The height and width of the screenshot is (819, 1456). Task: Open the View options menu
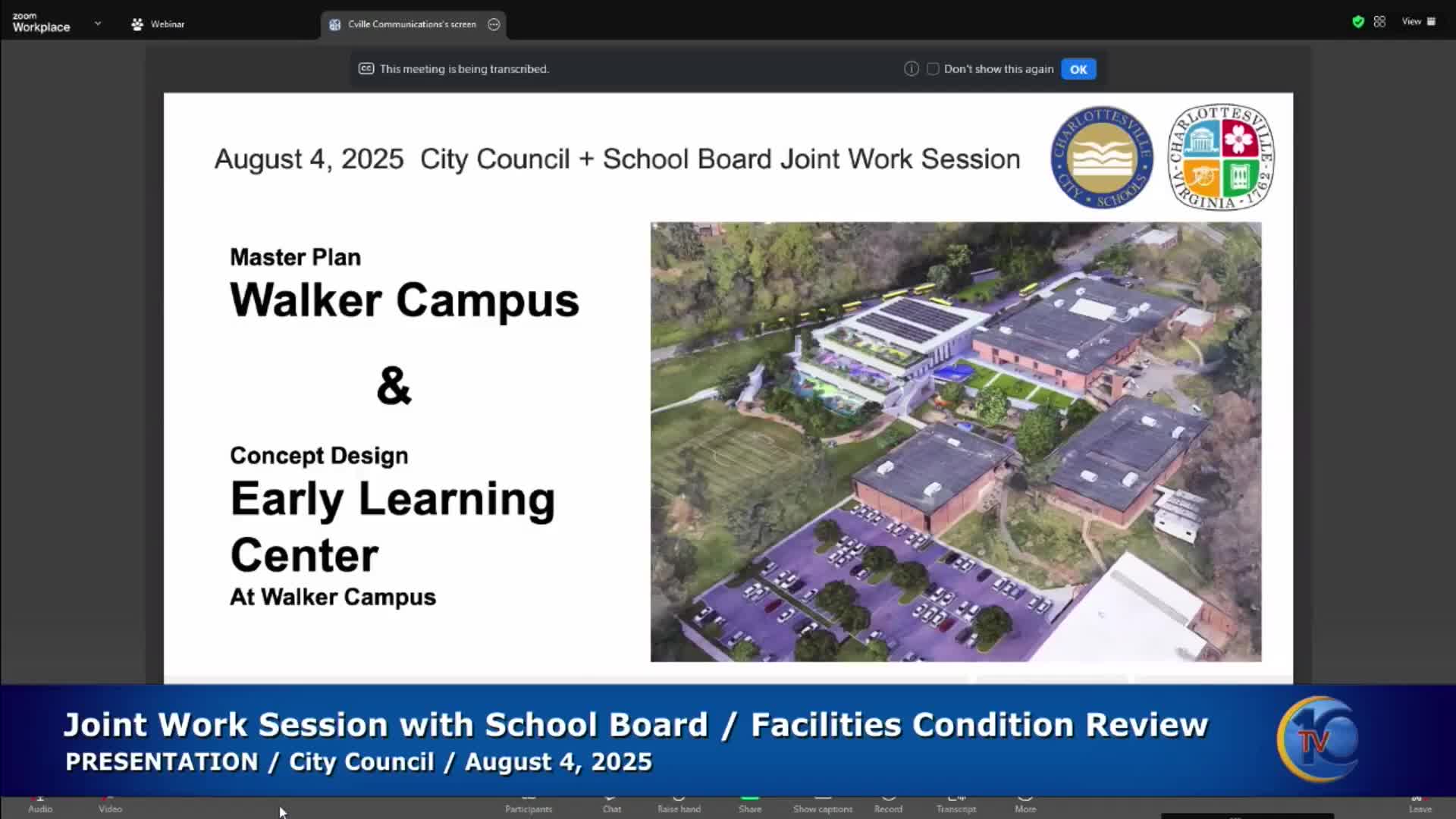click(1417, 21)
